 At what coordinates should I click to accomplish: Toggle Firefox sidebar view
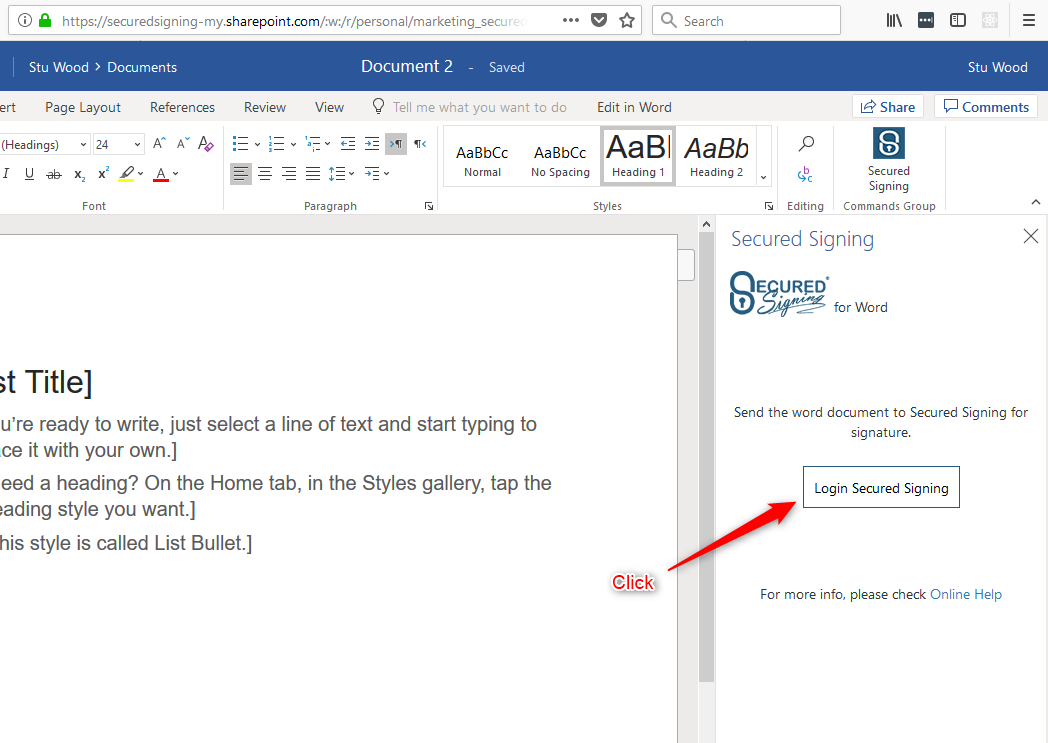pos(958,21)
